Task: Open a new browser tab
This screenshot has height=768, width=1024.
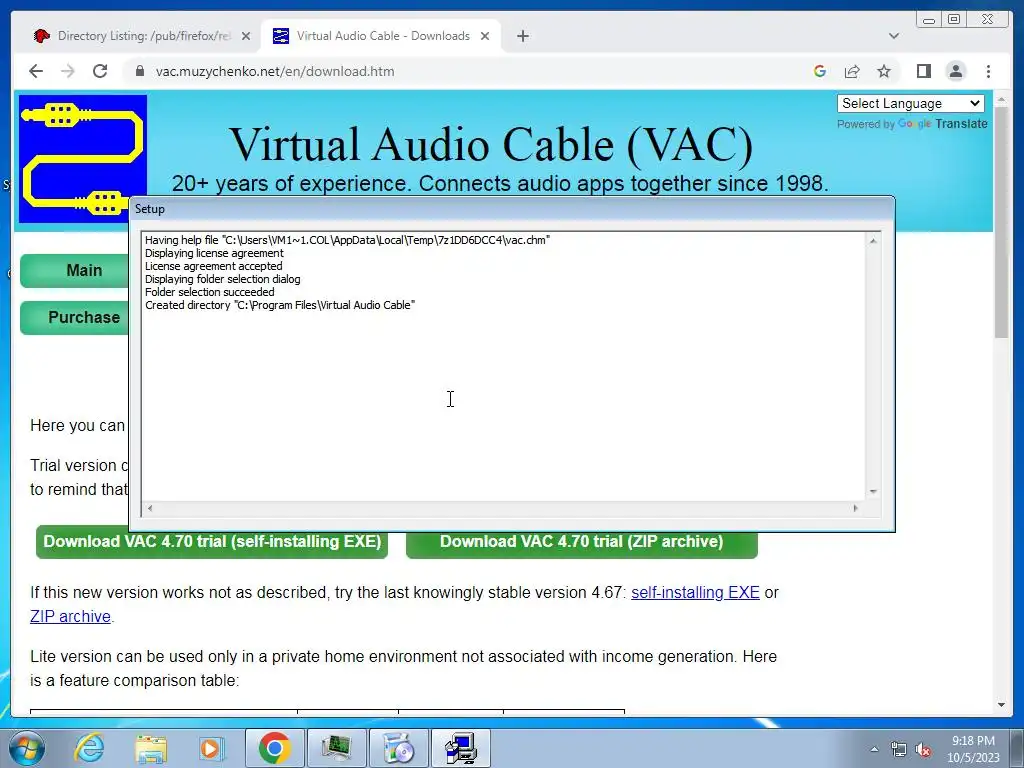Action: (x=522, y=36)
